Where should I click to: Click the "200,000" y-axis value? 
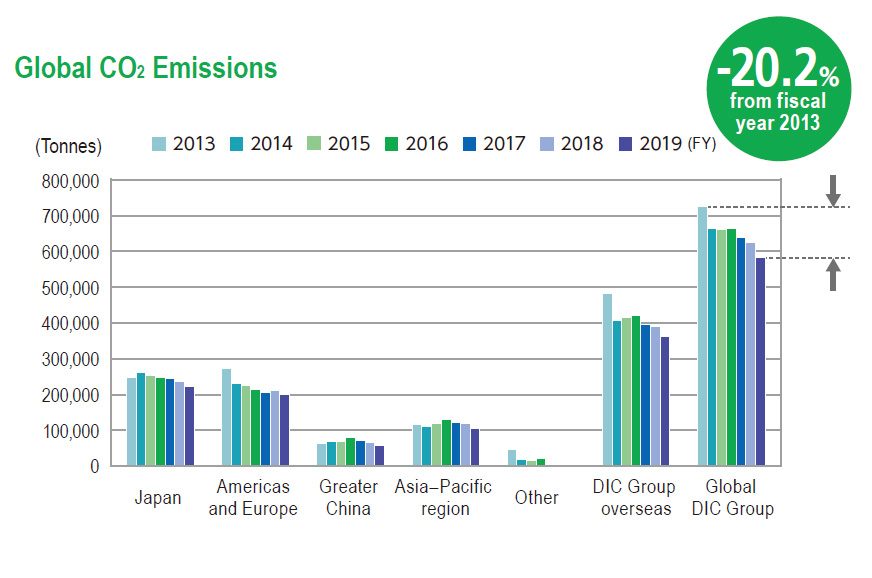[x=71, y=396]
